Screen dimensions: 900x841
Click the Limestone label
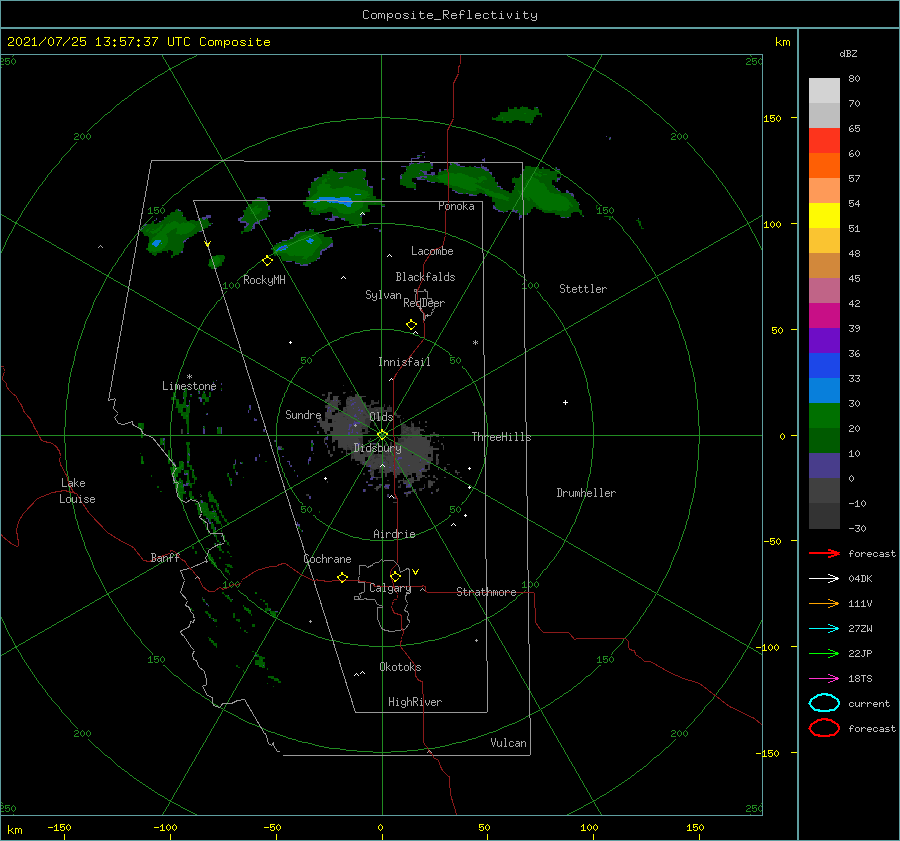point(189,386)
